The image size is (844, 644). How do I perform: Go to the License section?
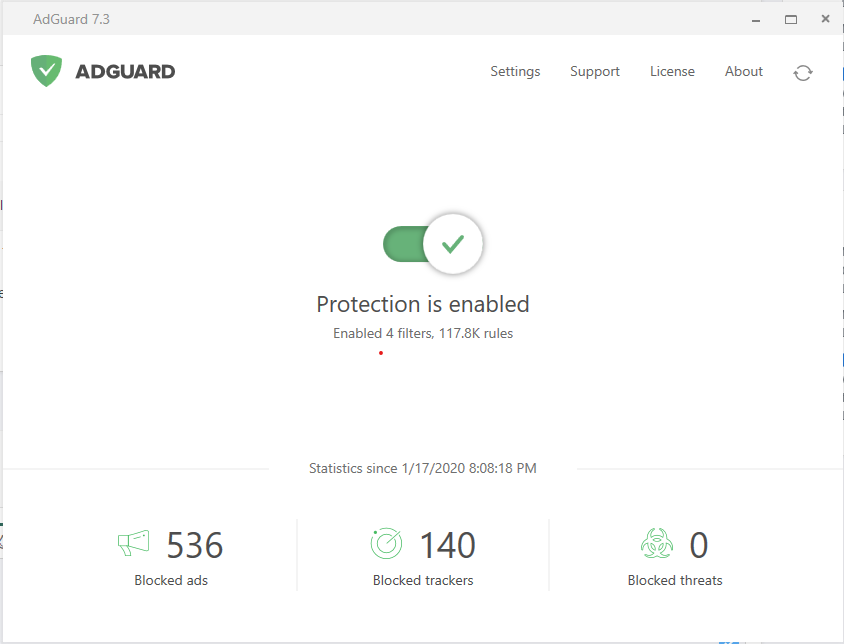click(672, 72)
